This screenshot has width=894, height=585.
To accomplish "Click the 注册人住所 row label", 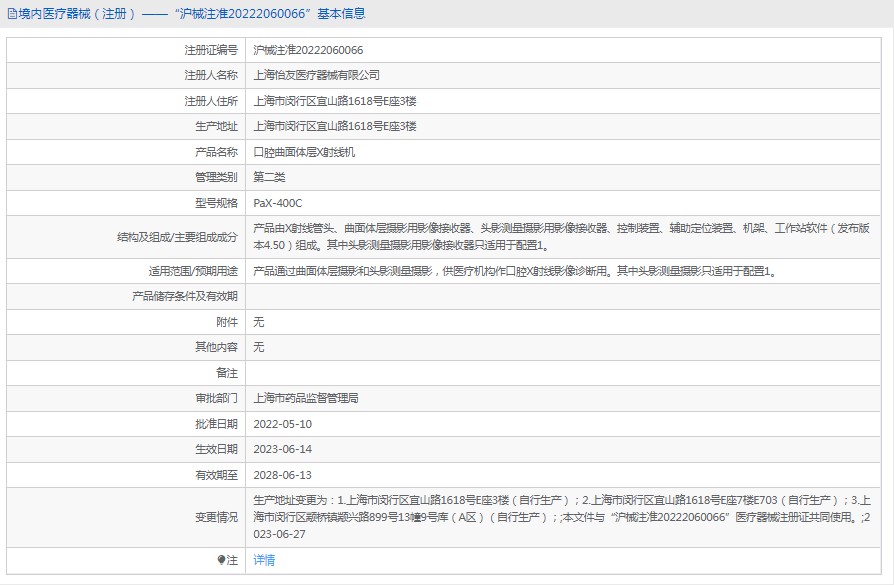I will pos(211,101).
